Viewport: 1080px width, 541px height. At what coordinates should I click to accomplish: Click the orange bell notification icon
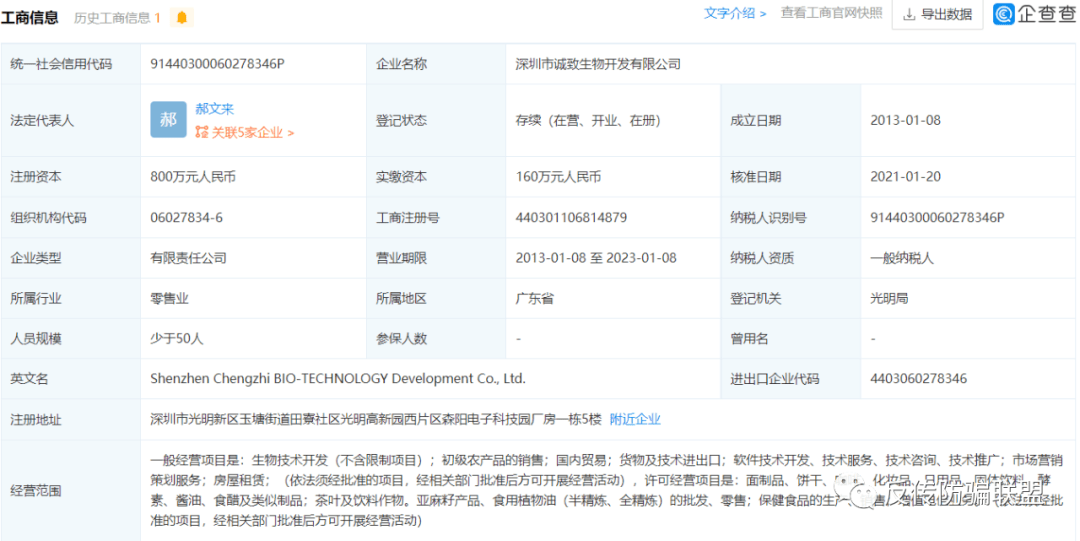[x=181, y=18]
